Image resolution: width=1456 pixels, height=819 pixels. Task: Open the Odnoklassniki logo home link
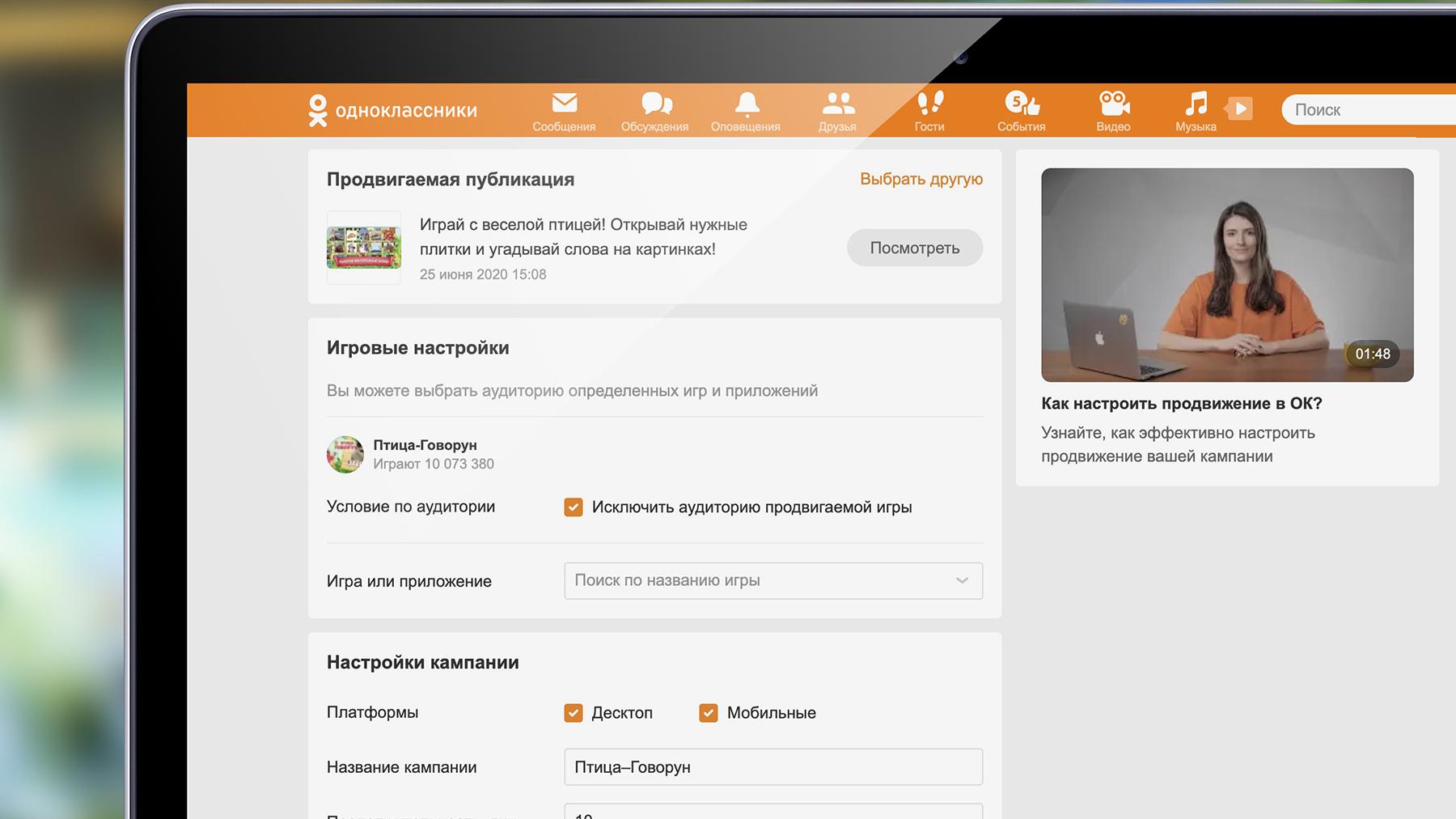(x=393, y=110)
